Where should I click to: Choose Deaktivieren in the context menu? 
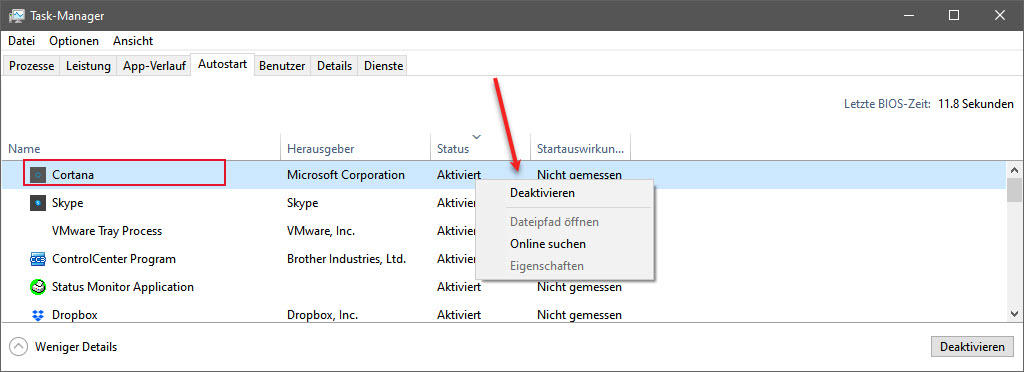[566, 193]
